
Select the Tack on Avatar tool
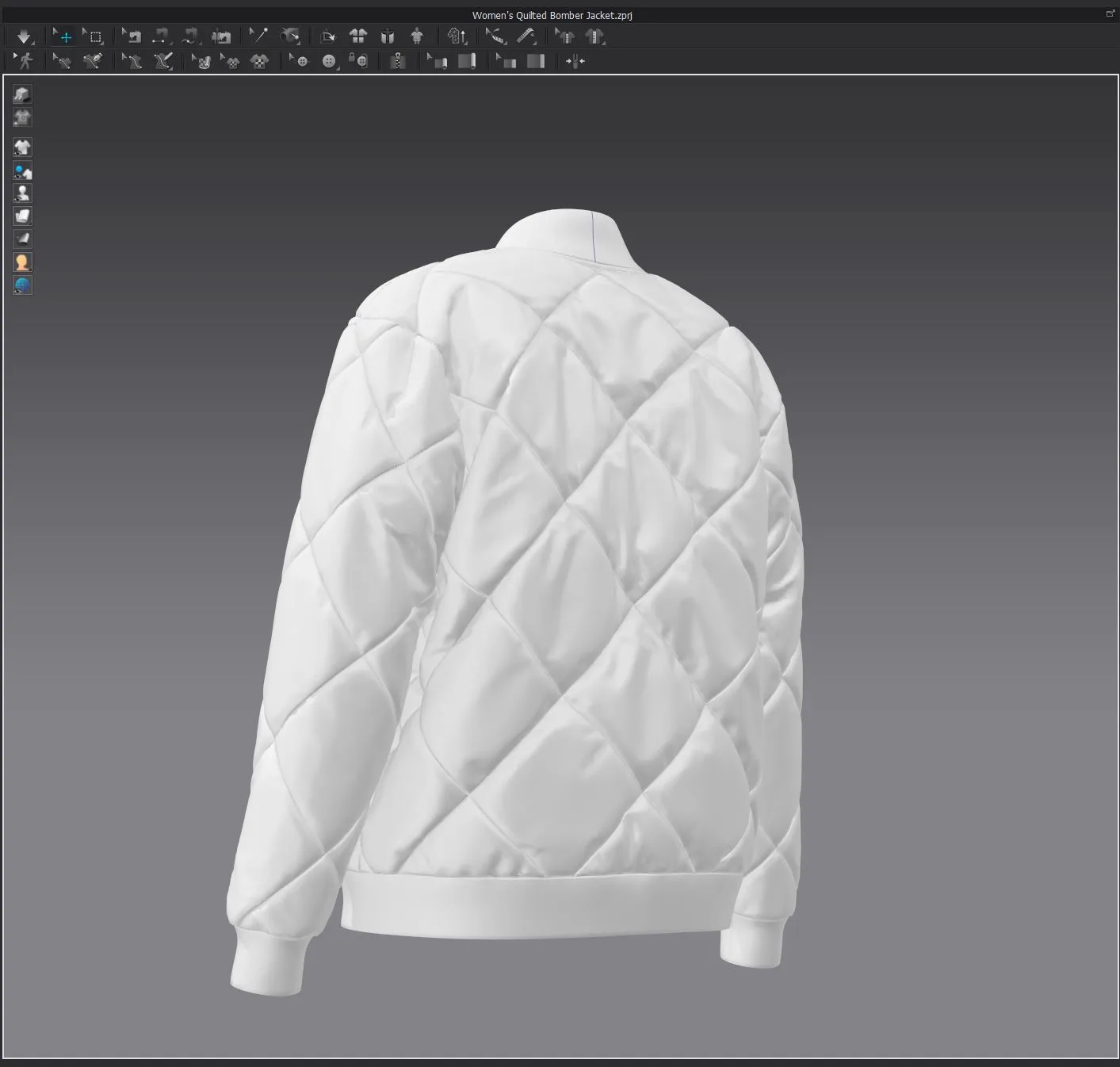(290, 36)
